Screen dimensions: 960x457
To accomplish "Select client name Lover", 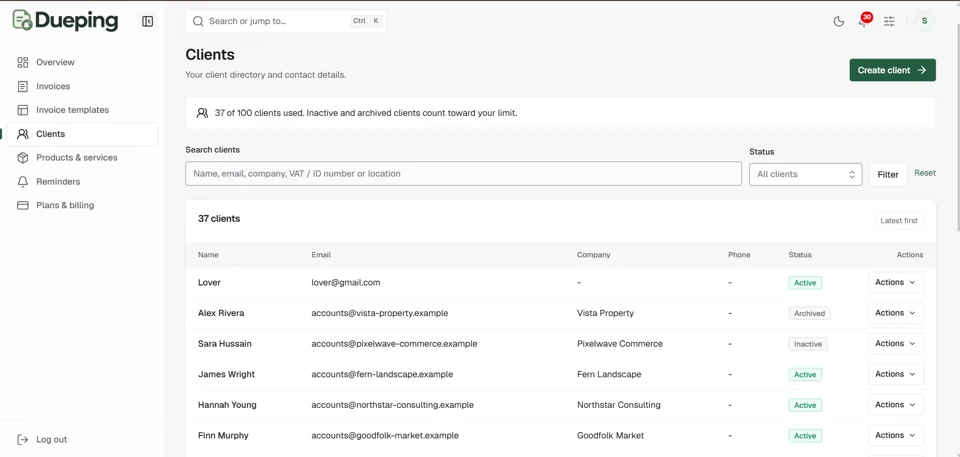I will point(209,282).
